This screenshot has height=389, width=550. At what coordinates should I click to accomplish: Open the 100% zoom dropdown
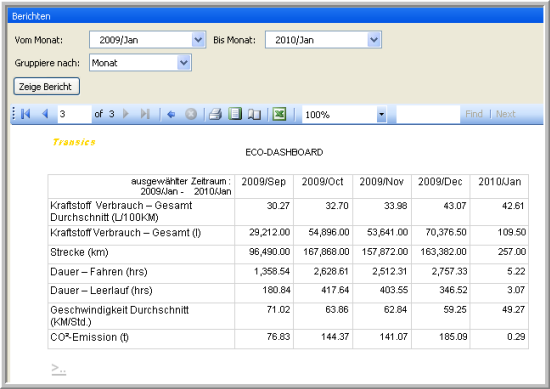(381, 114)
